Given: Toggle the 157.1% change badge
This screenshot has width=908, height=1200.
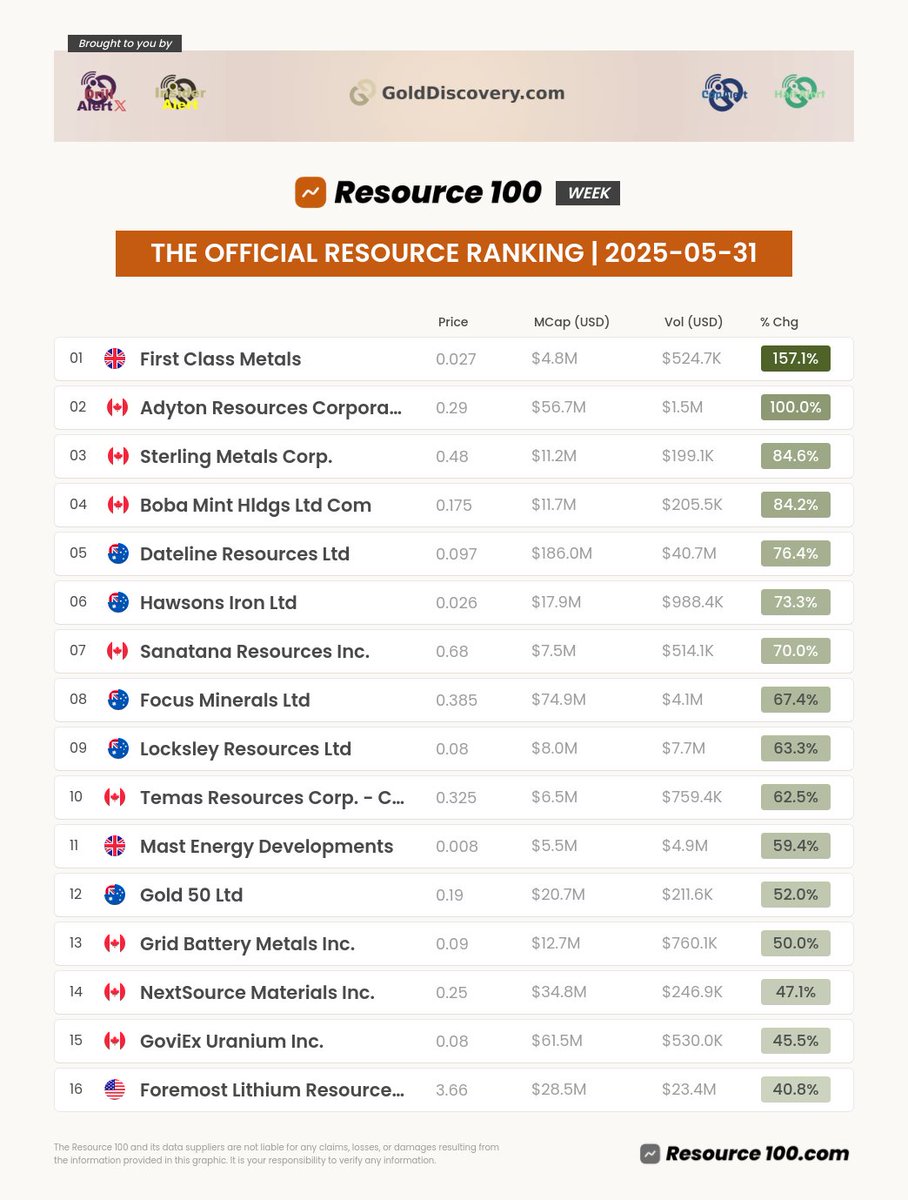Looking at the screenshot, I should tap(795, 358).
